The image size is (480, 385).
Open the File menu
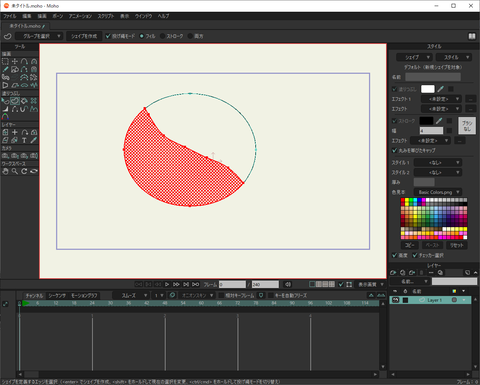(10, 16)
